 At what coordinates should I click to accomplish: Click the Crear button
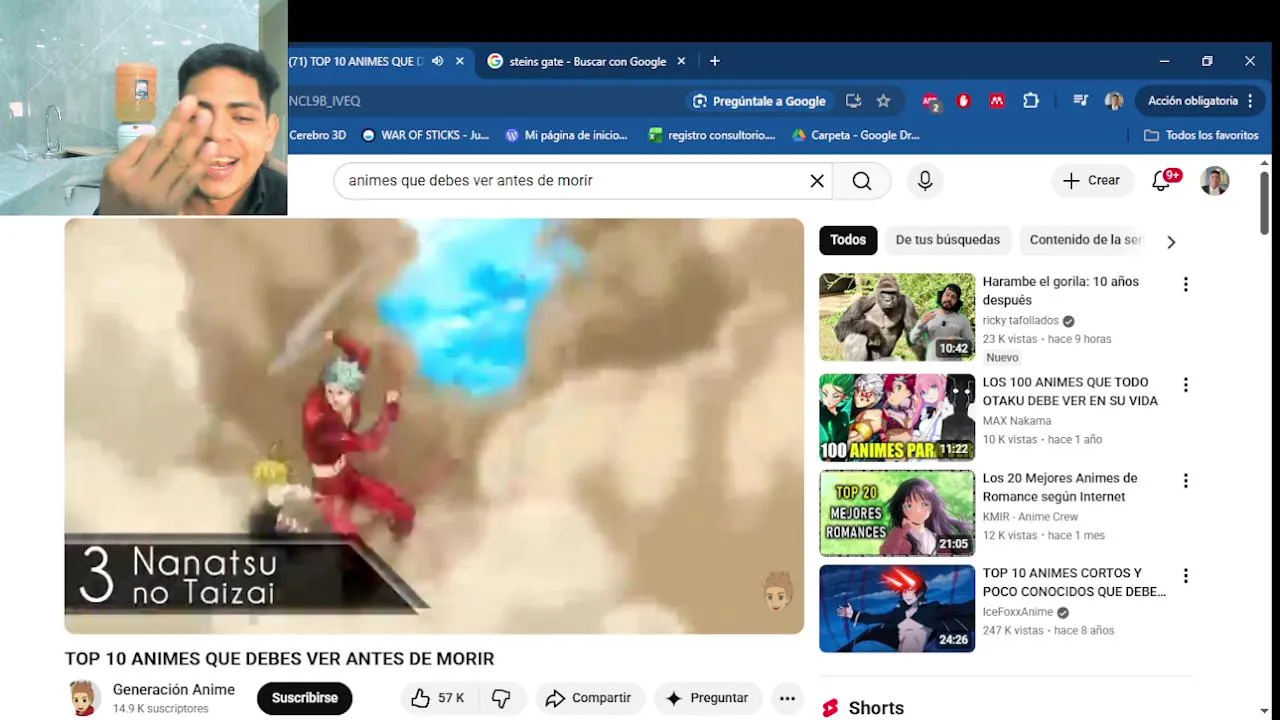1091,181
